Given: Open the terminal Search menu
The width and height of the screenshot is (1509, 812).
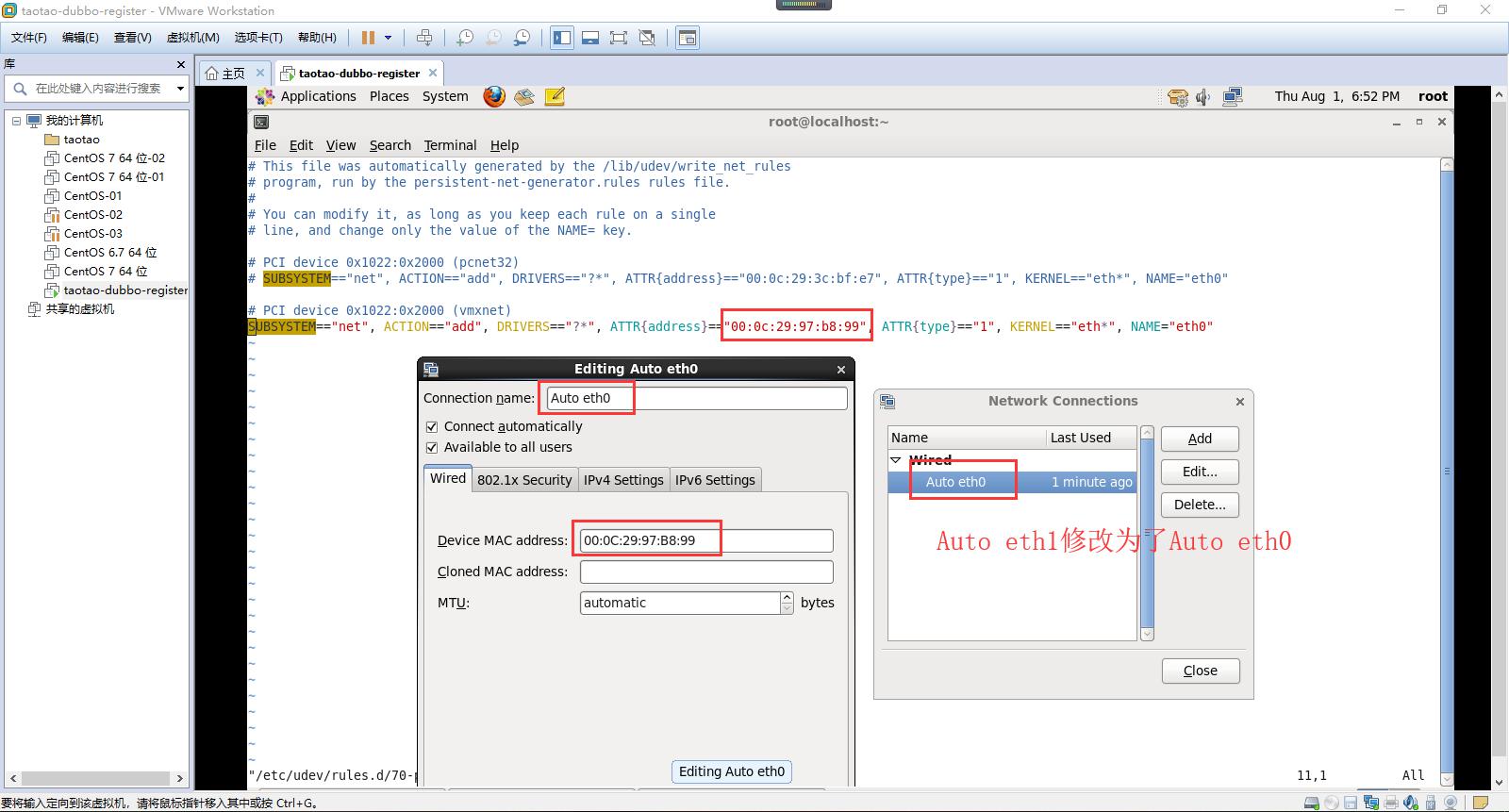Looking at the screenshot, I should click(390, 145).
